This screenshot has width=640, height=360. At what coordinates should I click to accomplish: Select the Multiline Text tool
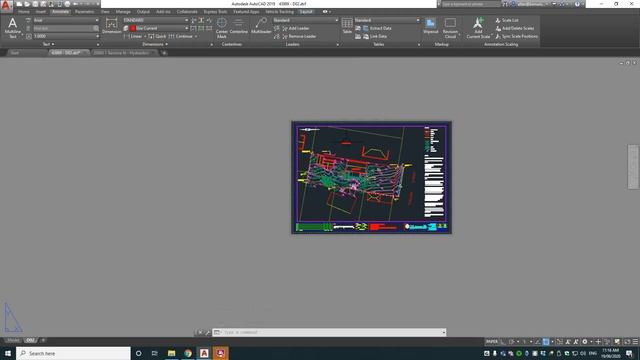point(12,27)
